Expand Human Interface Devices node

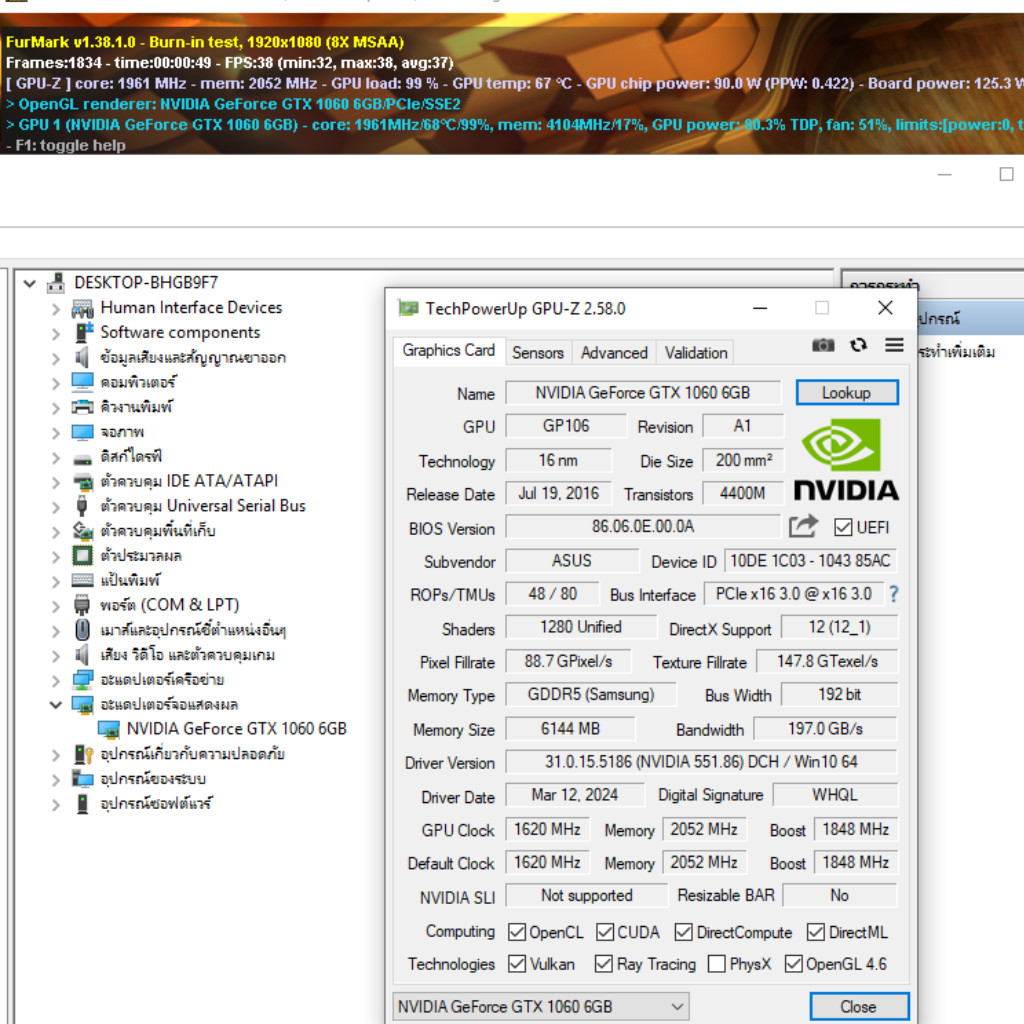56,309
